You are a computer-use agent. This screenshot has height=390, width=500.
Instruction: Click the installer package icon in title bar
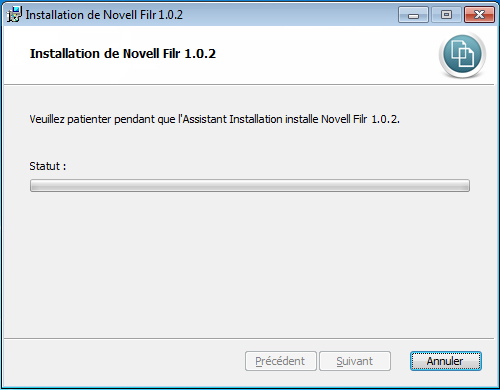point(14,15)
